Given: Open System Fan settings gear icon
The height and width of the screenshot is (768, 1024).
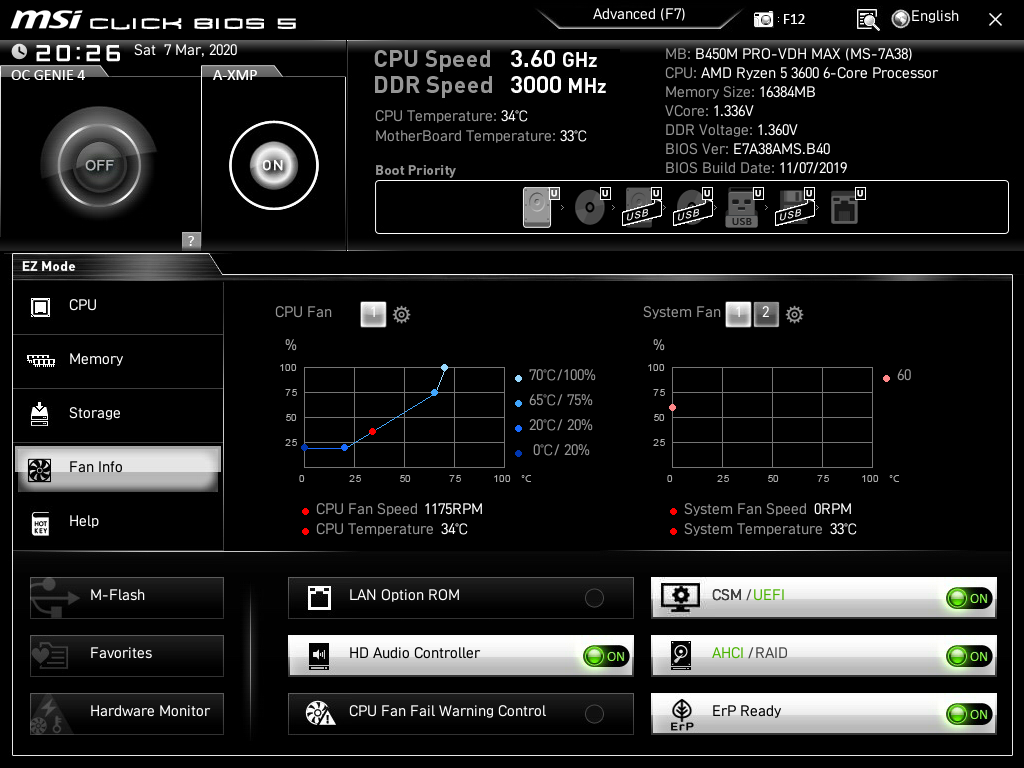Looking at the screenshot, I should pos(794,315).
